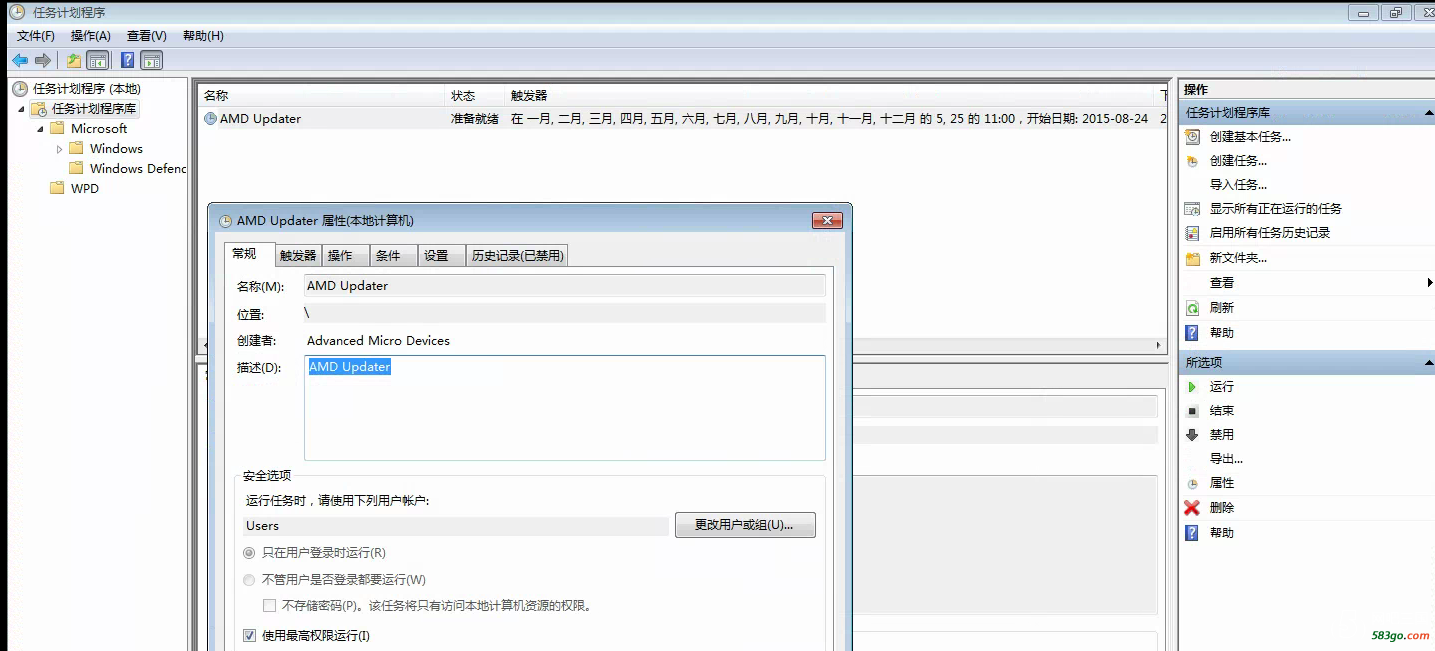Click the WPD folder icon in the tree
Screen dimensions: 1435x651
(57, 189)
